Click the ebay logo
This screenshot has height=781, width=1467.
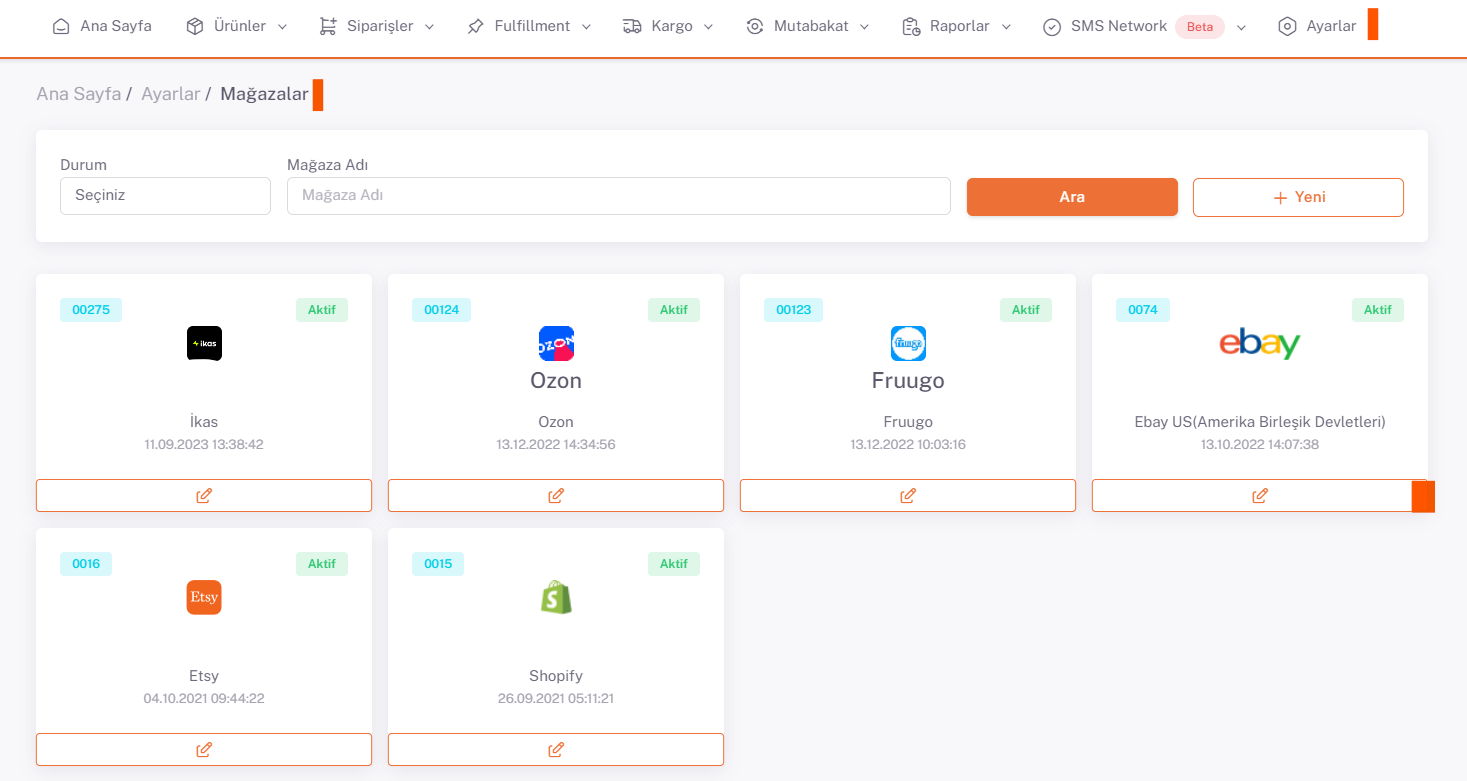tap(1260, 344)
